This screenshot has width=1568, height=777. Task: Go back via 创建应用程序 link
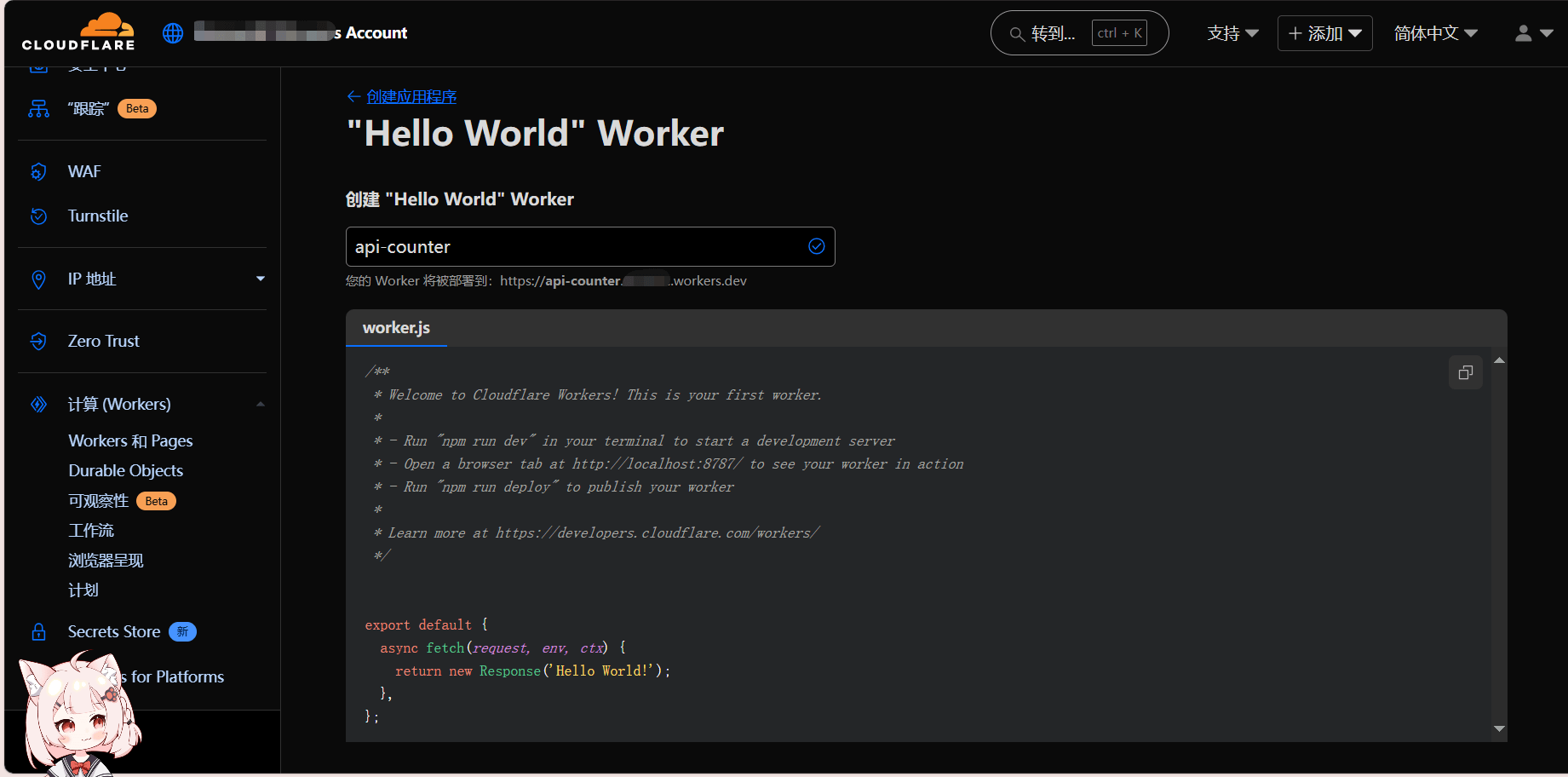(411, 97)
